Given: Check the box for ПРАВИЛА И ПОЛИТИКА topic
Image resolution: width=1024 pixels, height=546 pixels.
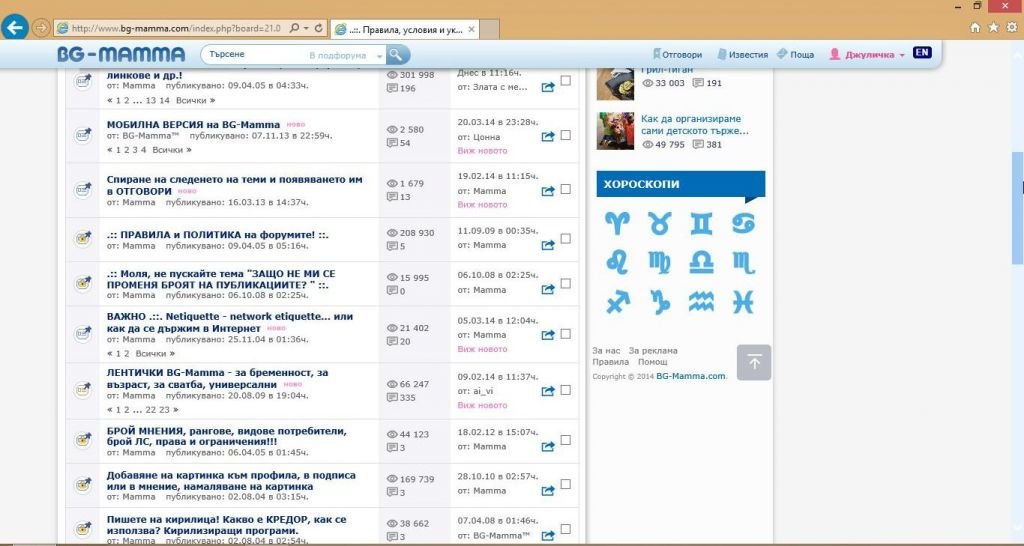Looking at the screenshot, I should (566, 239).
